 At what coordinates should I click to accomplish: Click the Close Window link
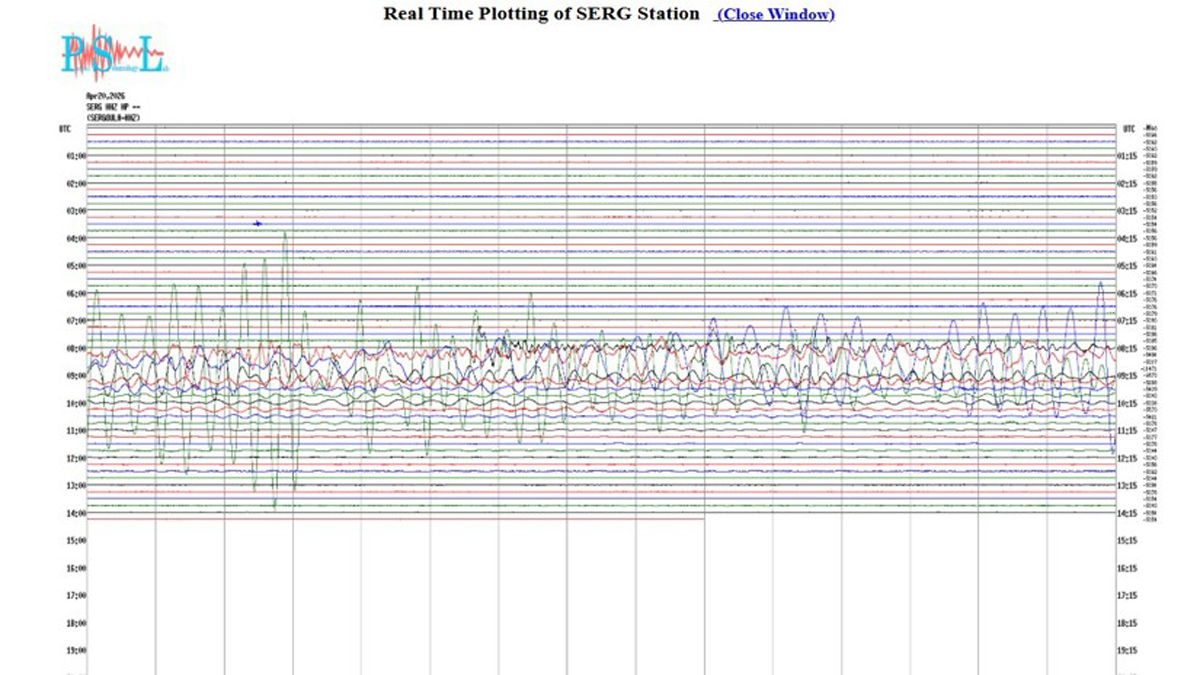(775, 14)
